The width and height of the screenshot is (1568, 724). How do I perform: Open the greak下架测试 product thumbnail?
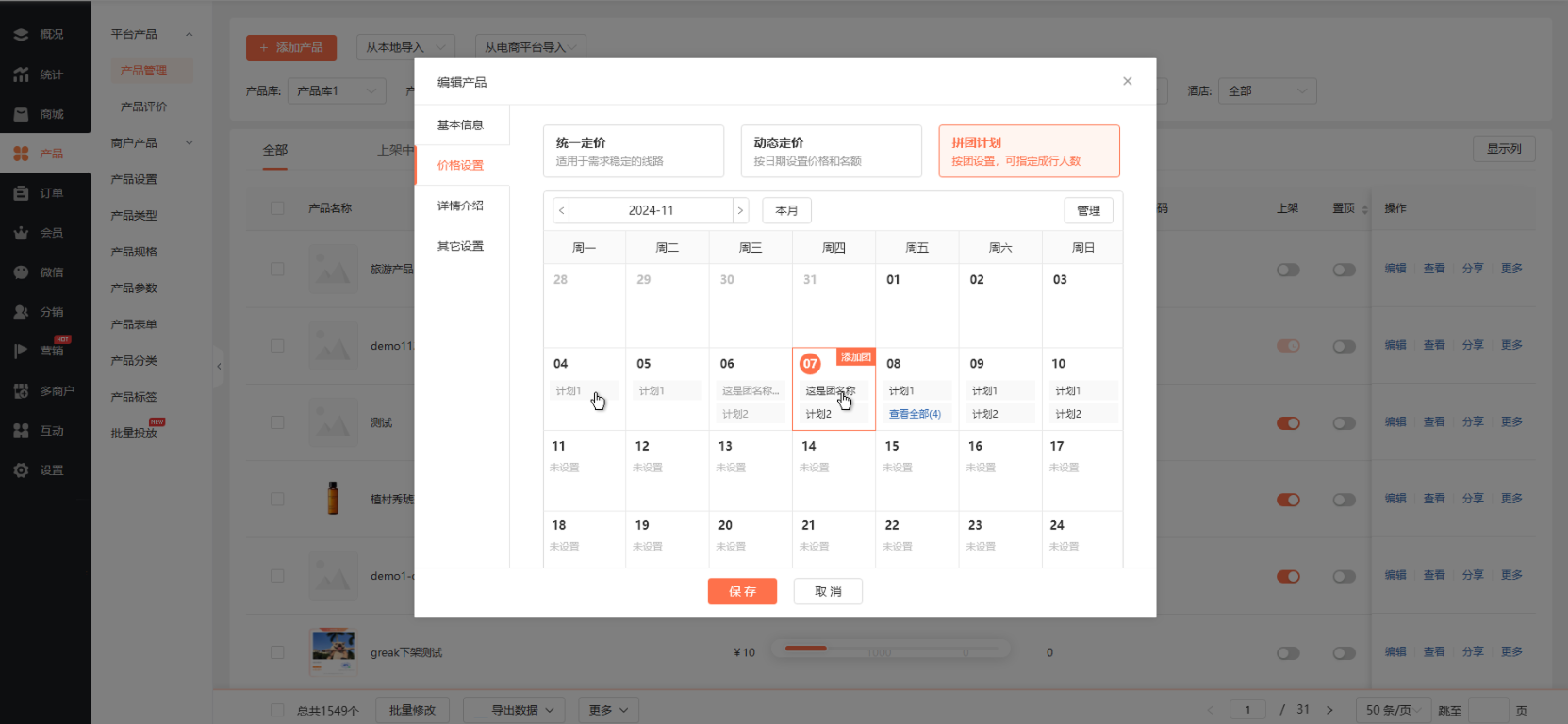[334, 651]
